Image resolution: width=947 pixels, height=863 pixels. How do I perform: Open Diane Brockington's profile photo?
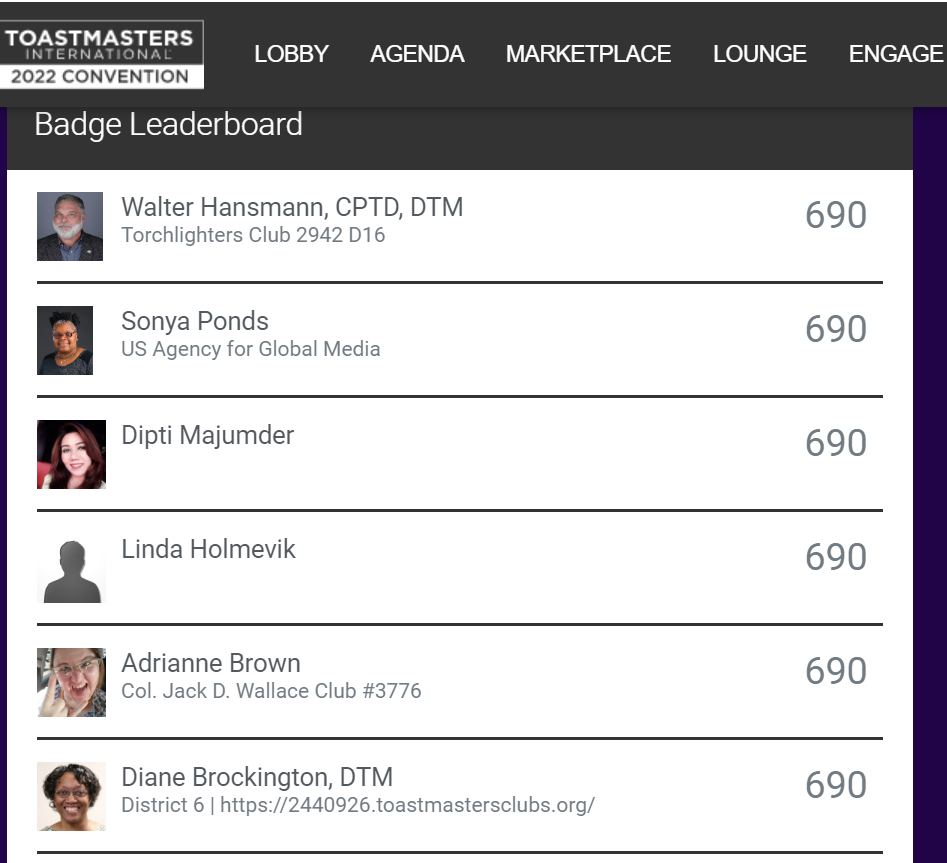pos(71,796)
